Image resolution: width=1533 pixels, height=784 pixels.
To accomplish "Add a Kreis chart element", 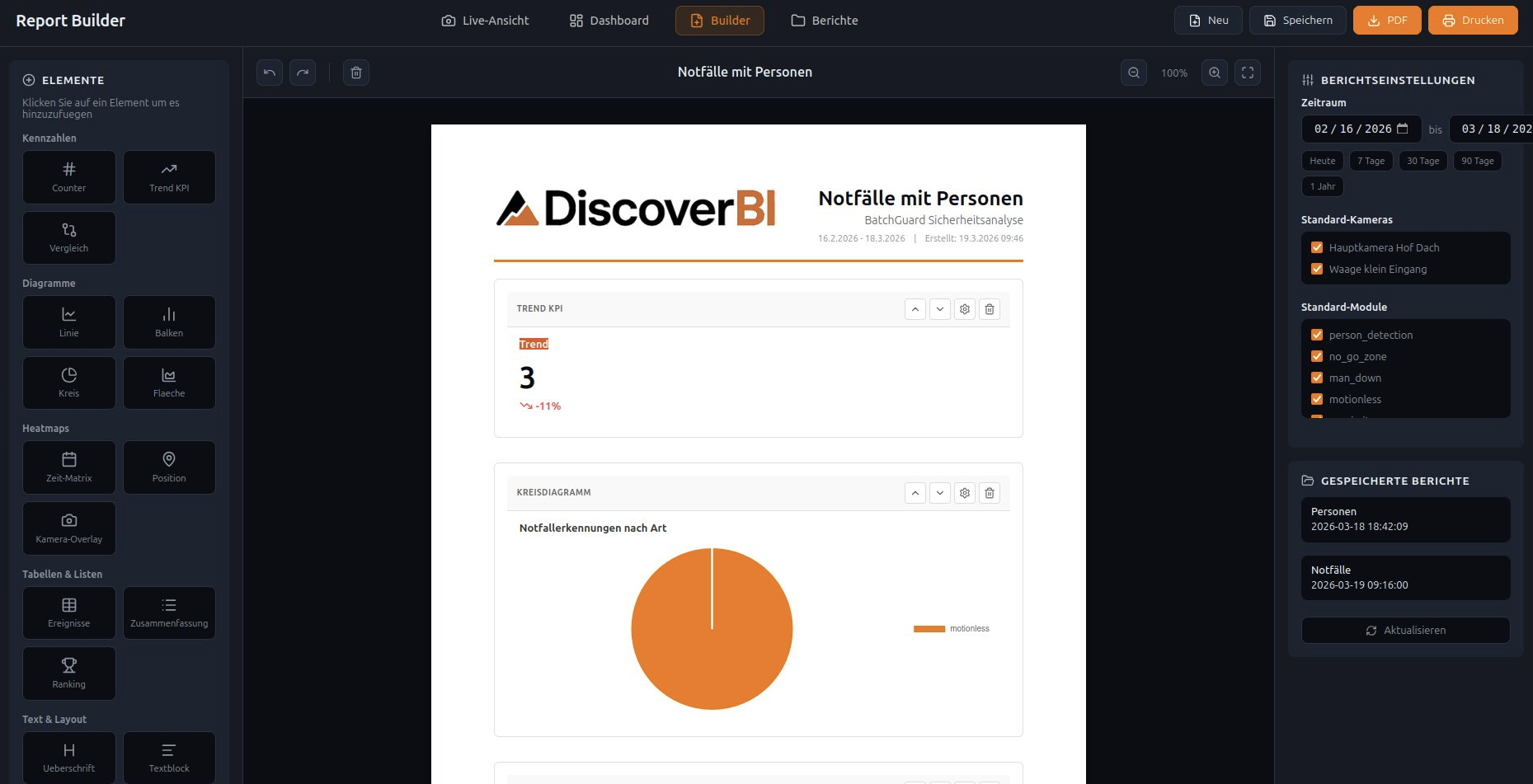I will pos(68,382).
